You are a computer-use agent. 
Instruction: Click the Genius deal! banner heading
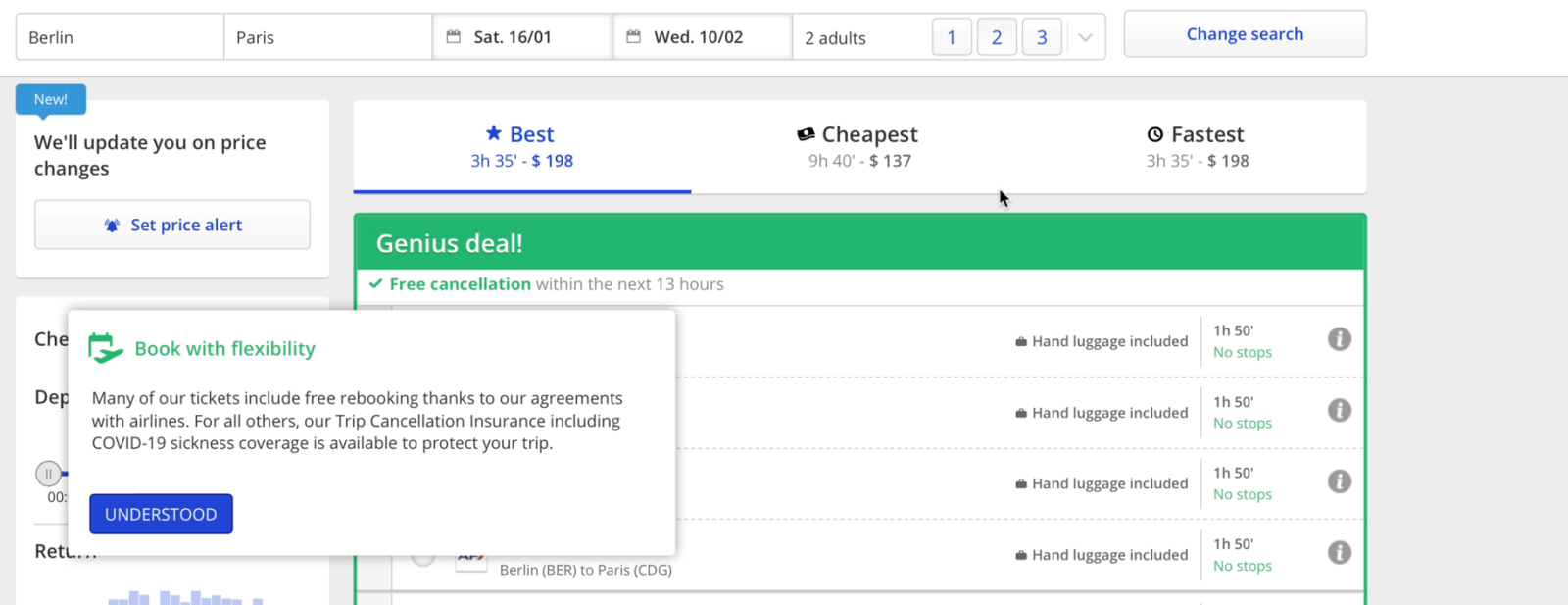(x=450, y=243)
